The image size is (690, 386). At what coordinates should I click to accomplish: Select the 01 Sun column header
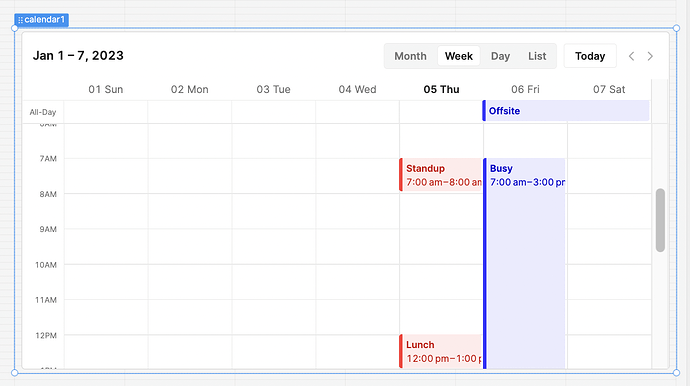coord(106,89)
